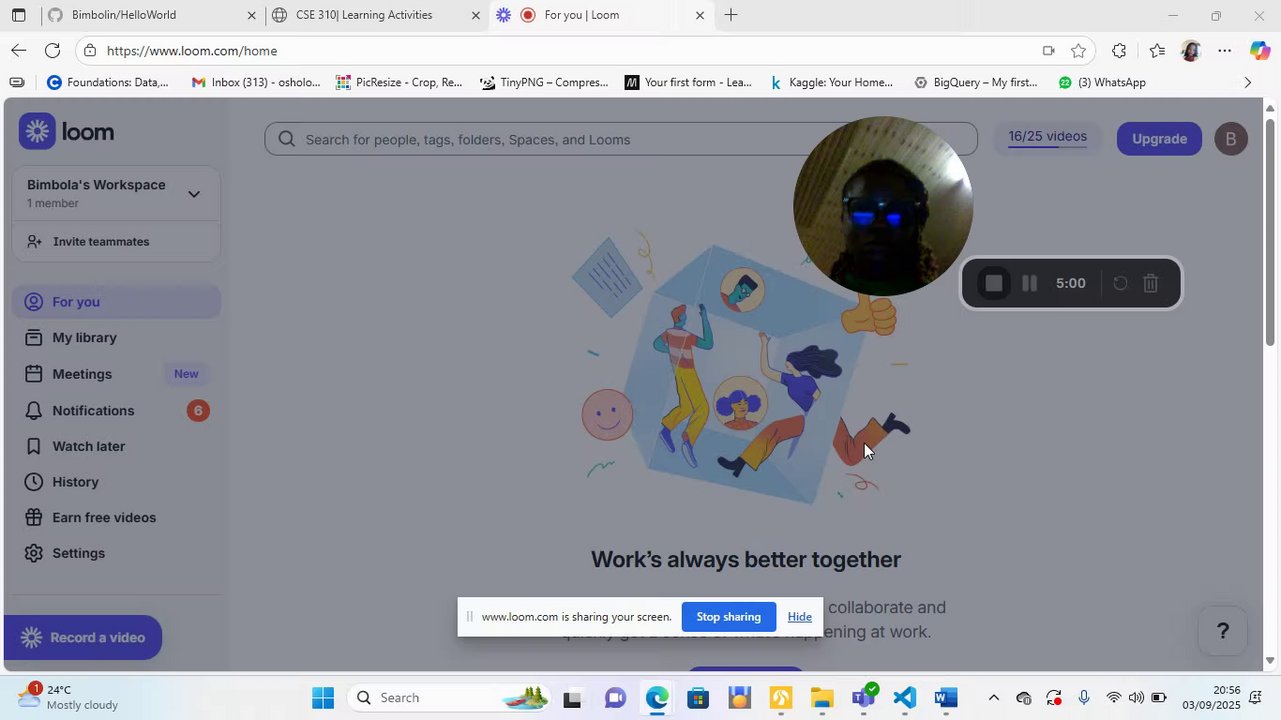Viewport: 1281px width, 720px height.
Task: Go back to previous page
Action: coord(18,51)
